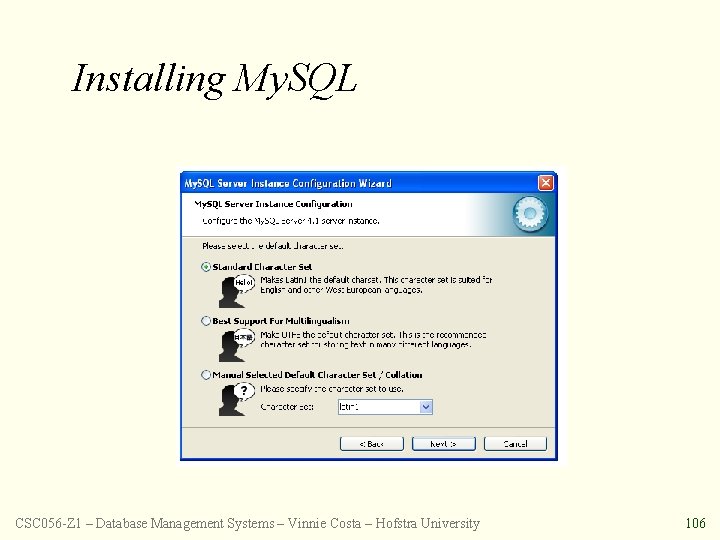
Task: Click 'Please specify the character set to use.'
Action: pos(332,389)
